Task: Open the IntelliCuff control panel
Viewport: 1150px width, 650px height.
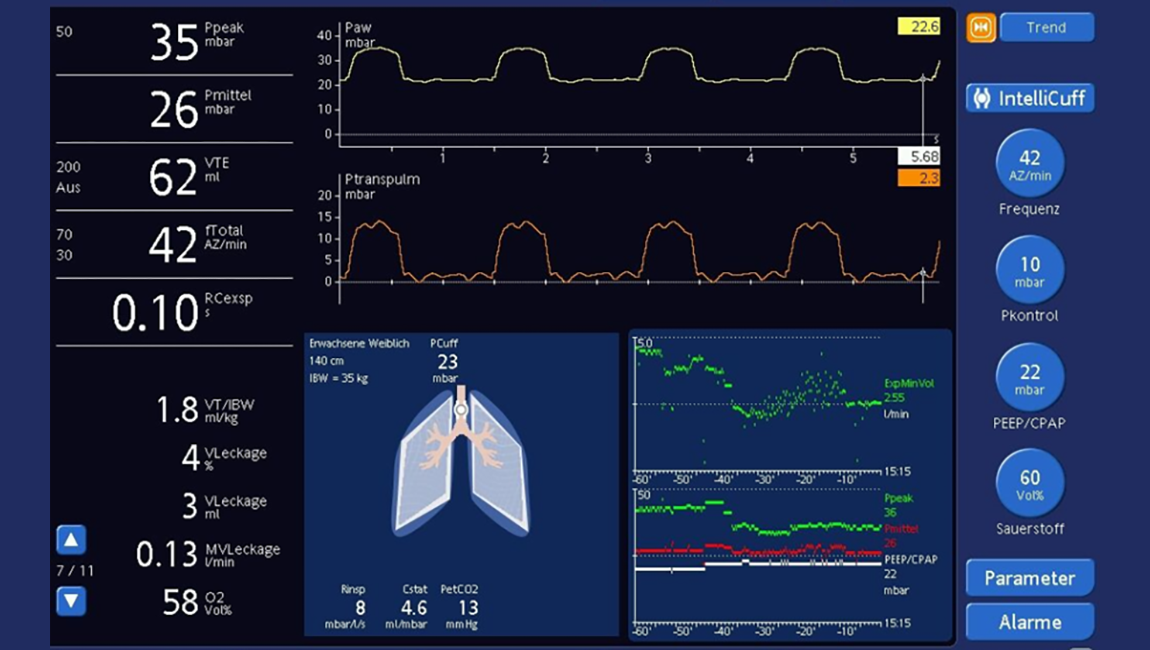Action: click(x=1029, y=98)
